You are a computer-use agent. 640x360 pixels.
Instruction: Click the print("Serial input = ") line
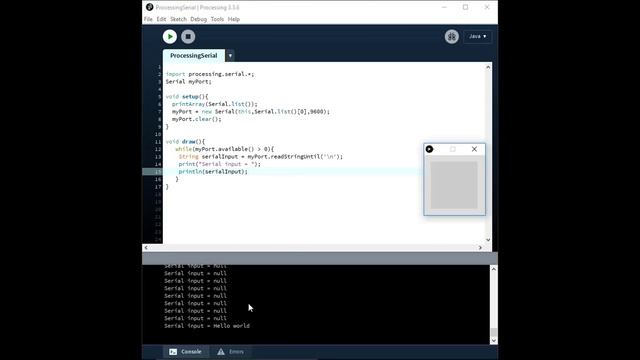click(x=219, y=164)
